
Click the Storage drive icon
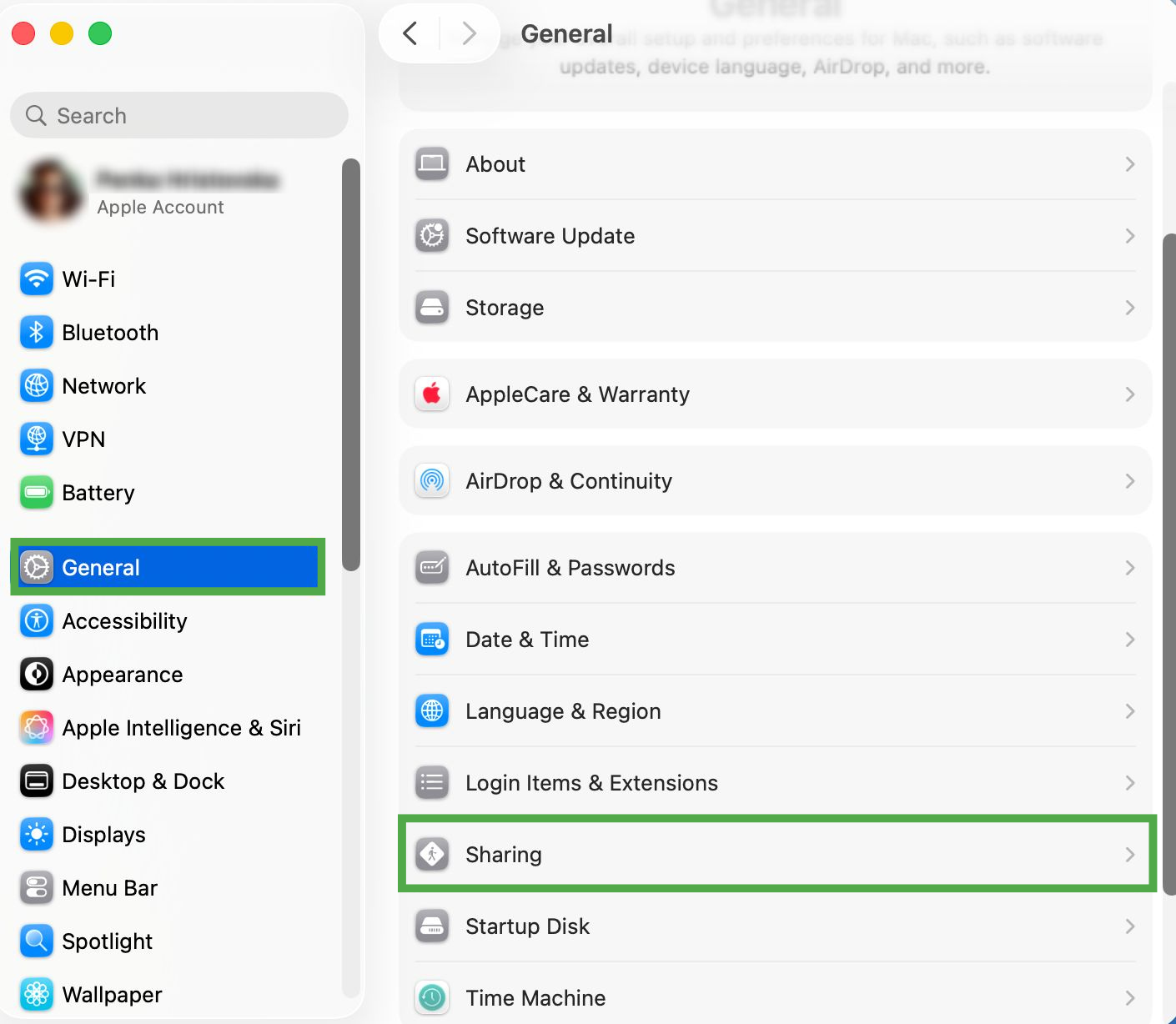pos(432,308)
